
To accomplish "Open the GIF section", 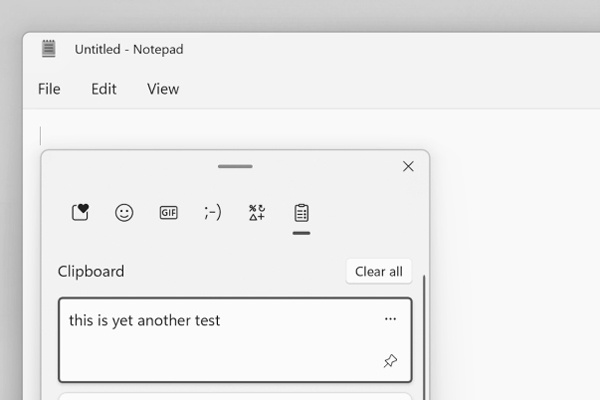I will pos(168,212).
